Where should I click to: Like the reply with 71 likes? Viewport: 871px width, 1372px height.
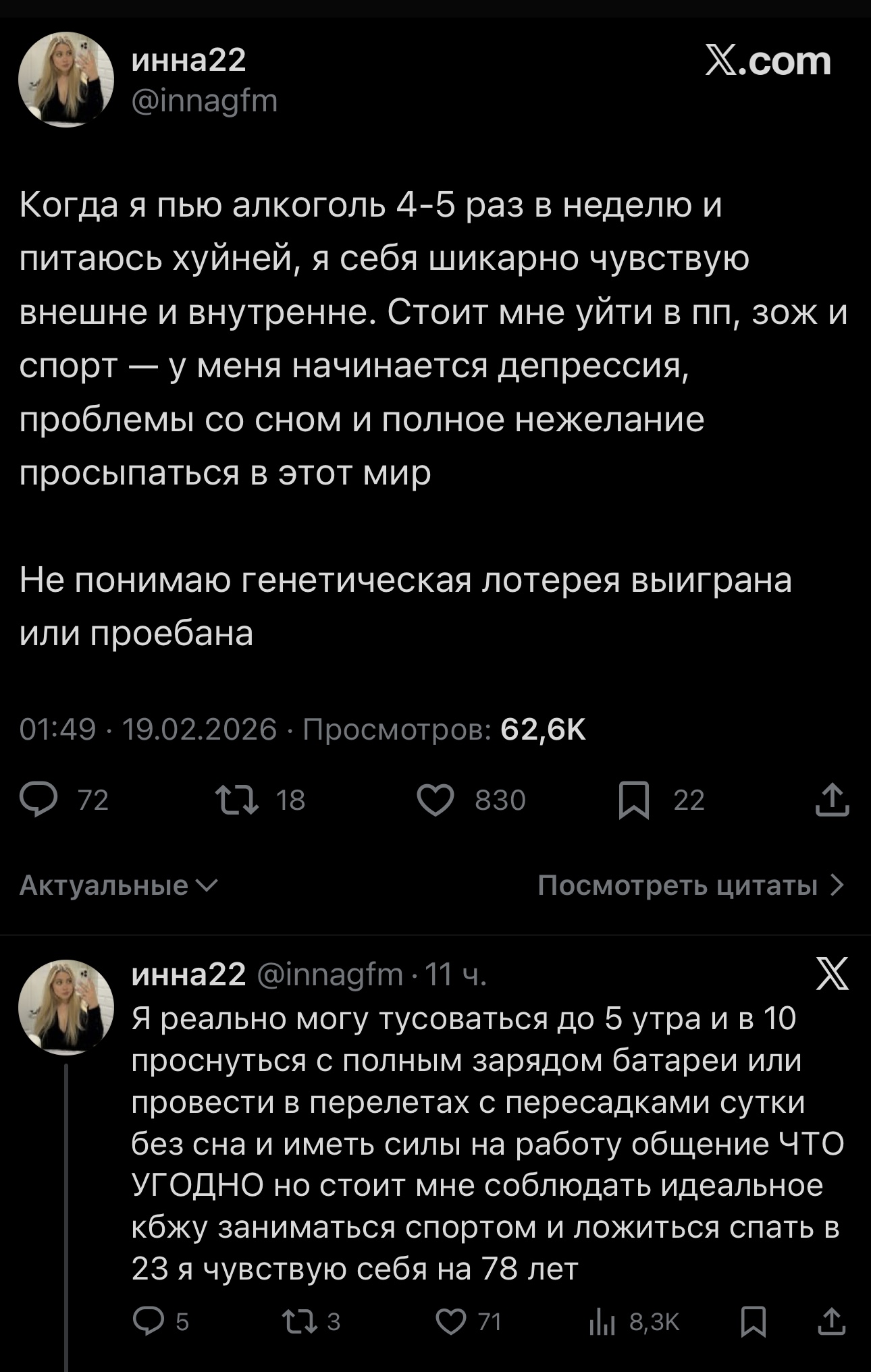[451, 1321]
